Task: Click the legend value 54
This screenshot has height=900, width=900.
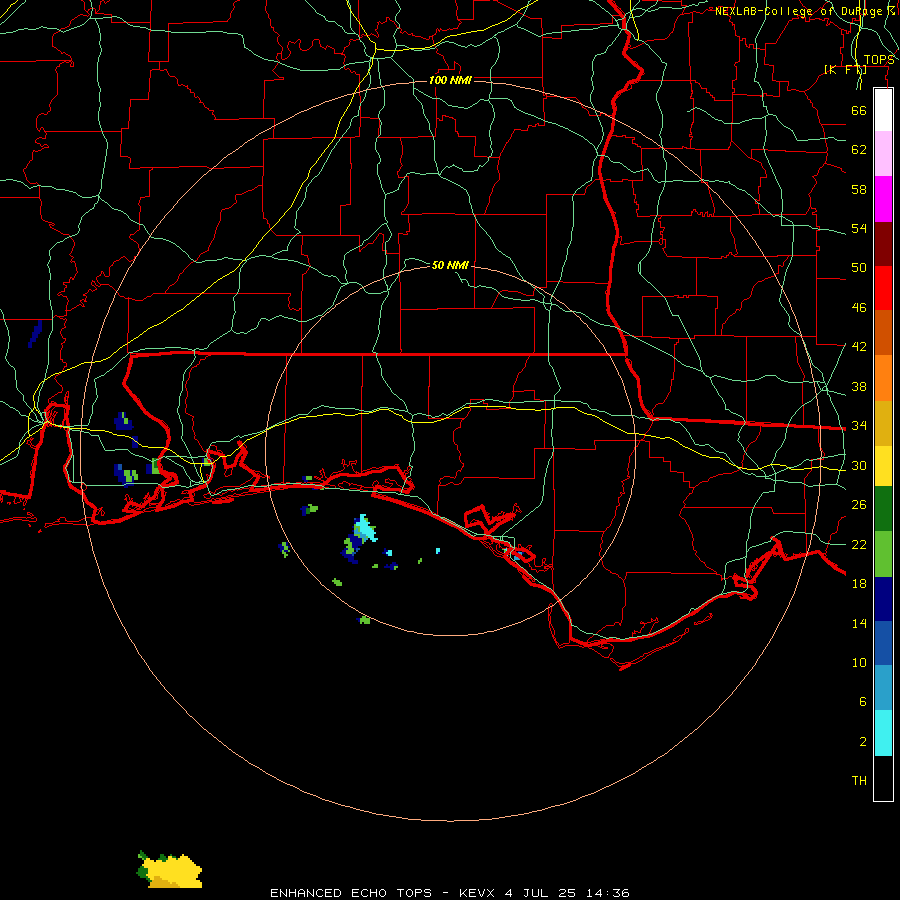Action: [x=859, y=228]
